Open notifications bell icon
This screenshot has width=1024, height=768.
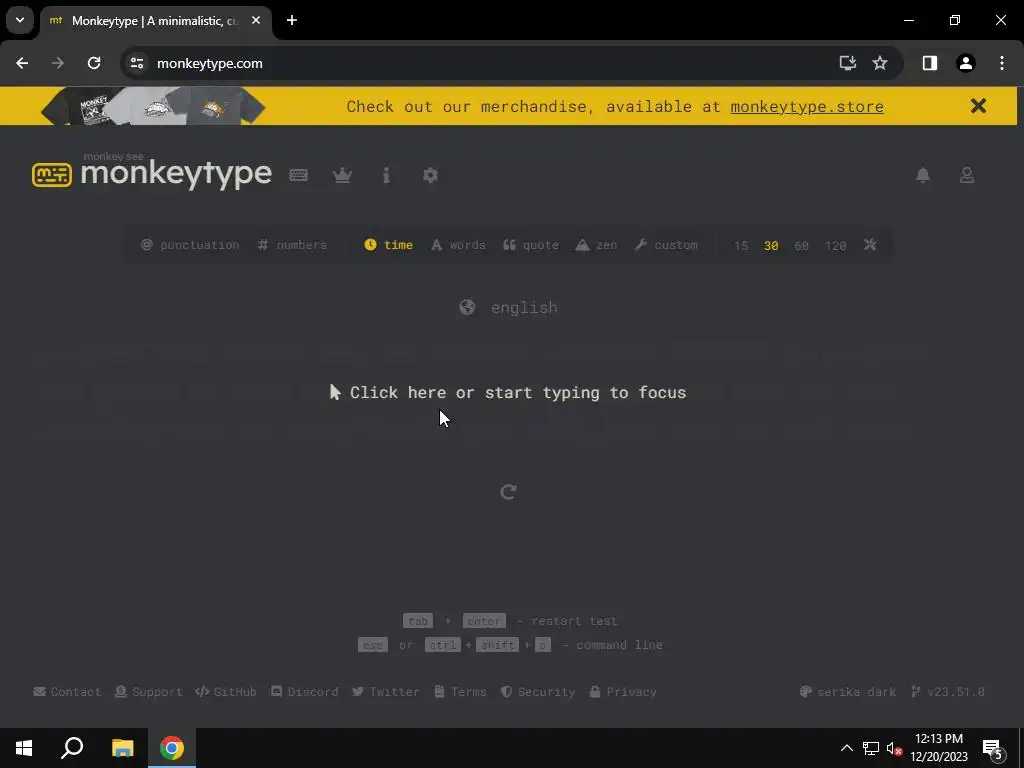coord(923,175)
